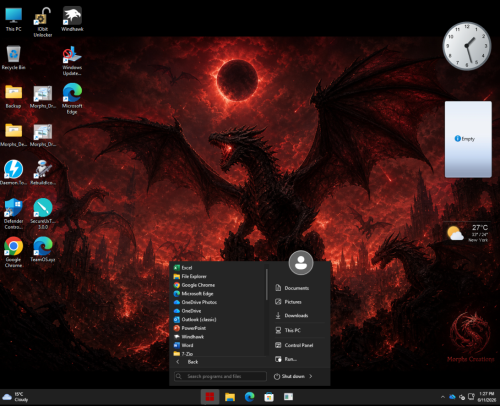
Task: Open Microsoft Store from the taskbar
Action: 269,397
